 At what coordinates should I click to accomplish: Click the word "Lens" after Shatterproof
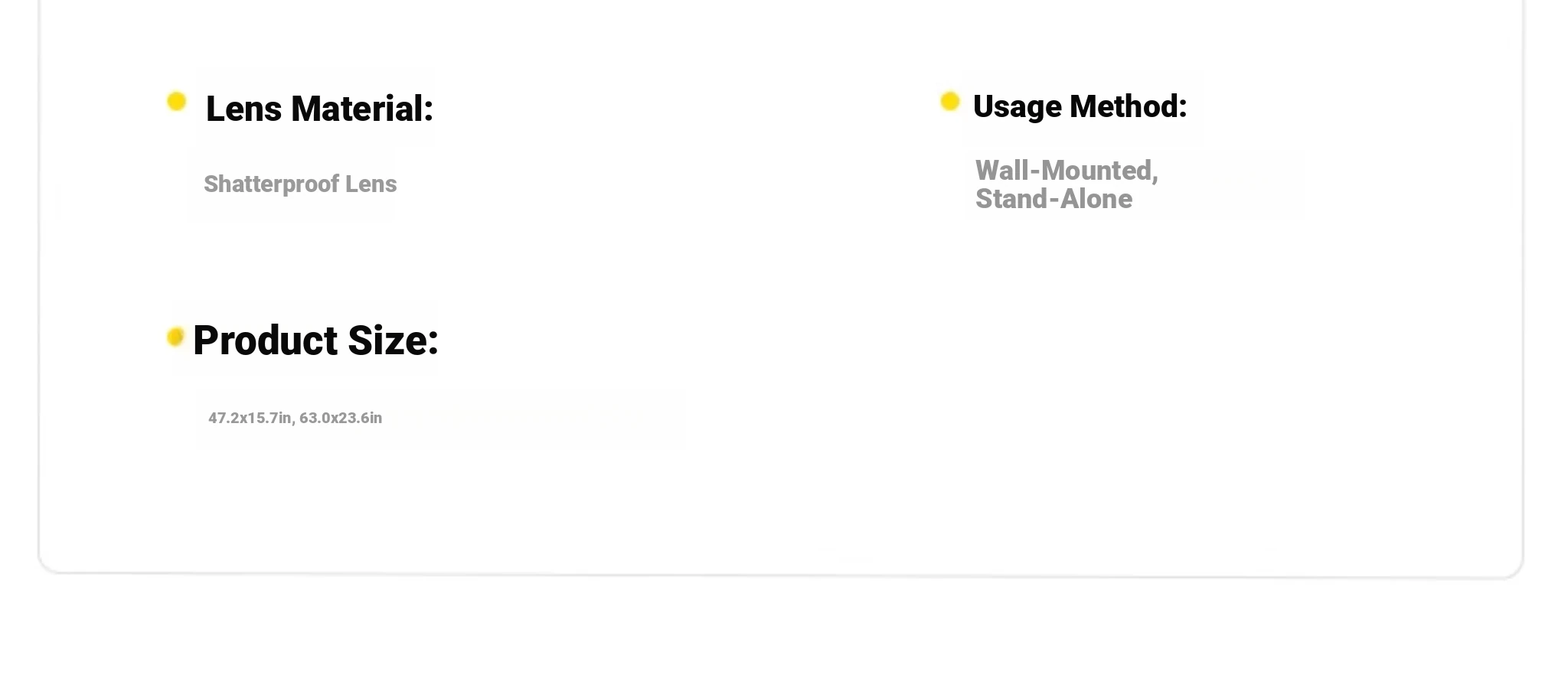[371, 184]
